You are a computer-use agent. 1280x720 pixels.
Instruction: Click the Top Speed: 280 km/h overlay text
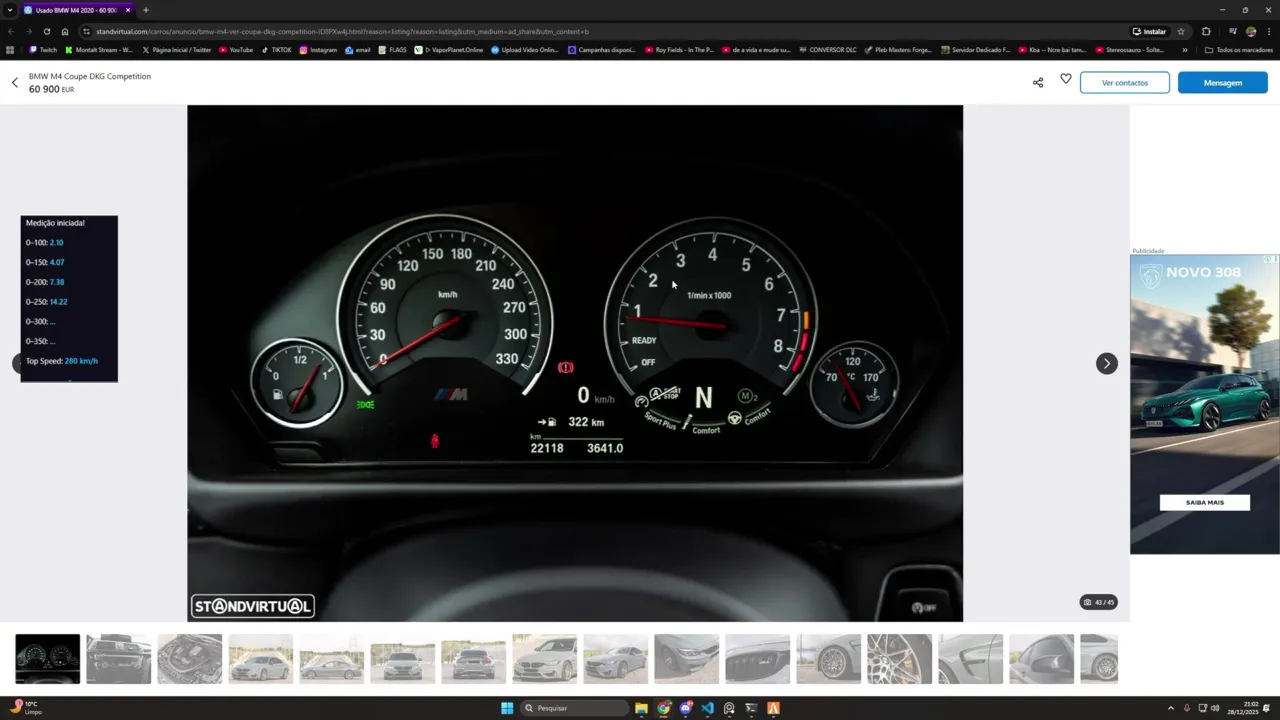(x=62, y=361)
